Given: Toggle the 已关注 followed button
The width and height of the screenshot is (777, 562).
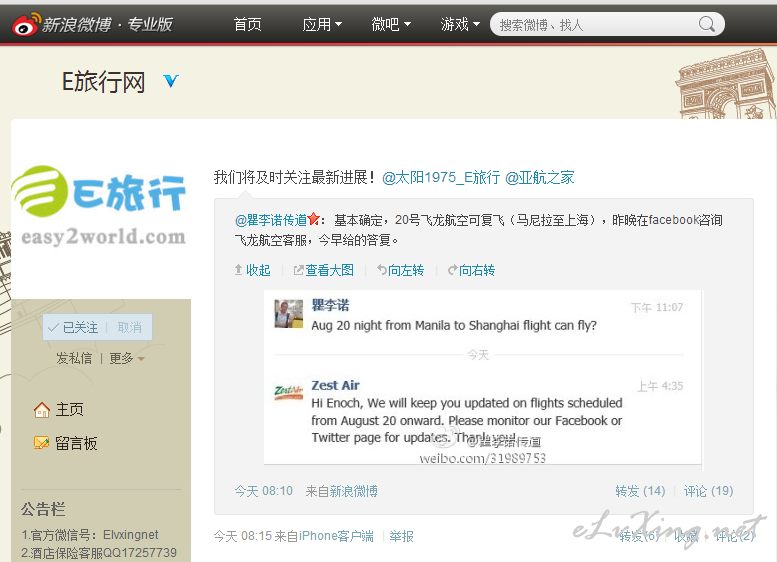Looking at the screenshot, I should [x=73, y=327].
